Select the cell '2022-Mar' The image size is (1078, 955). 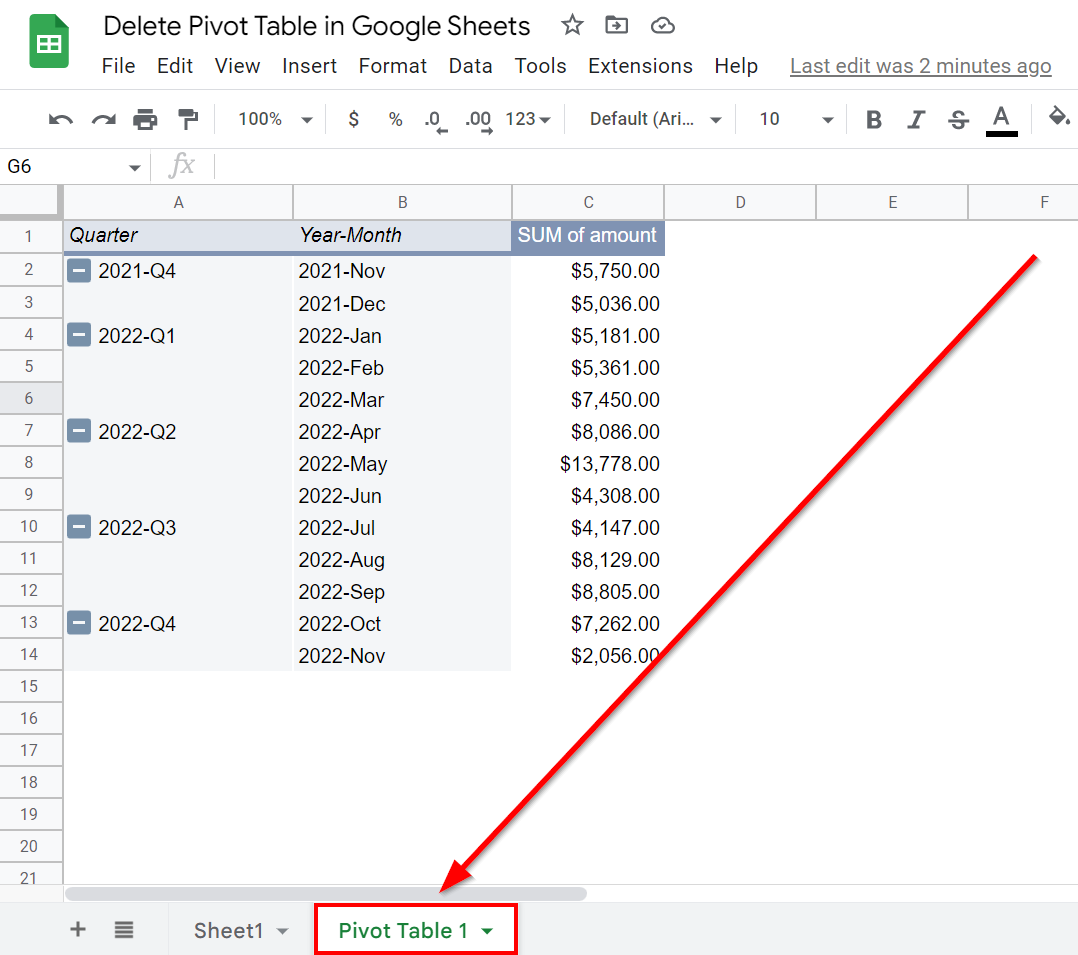click(x=402, y=399)
